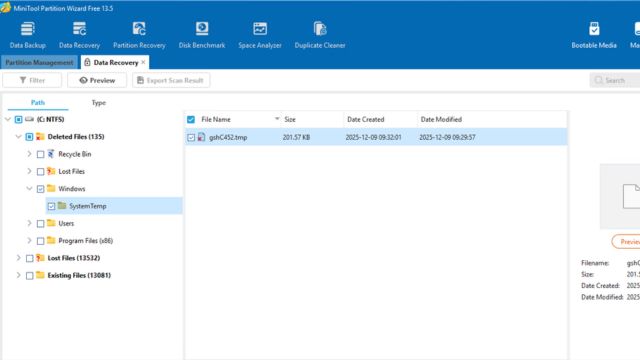
Task: Select the Recycle Bin tree item label
Action: coord(75,154)
